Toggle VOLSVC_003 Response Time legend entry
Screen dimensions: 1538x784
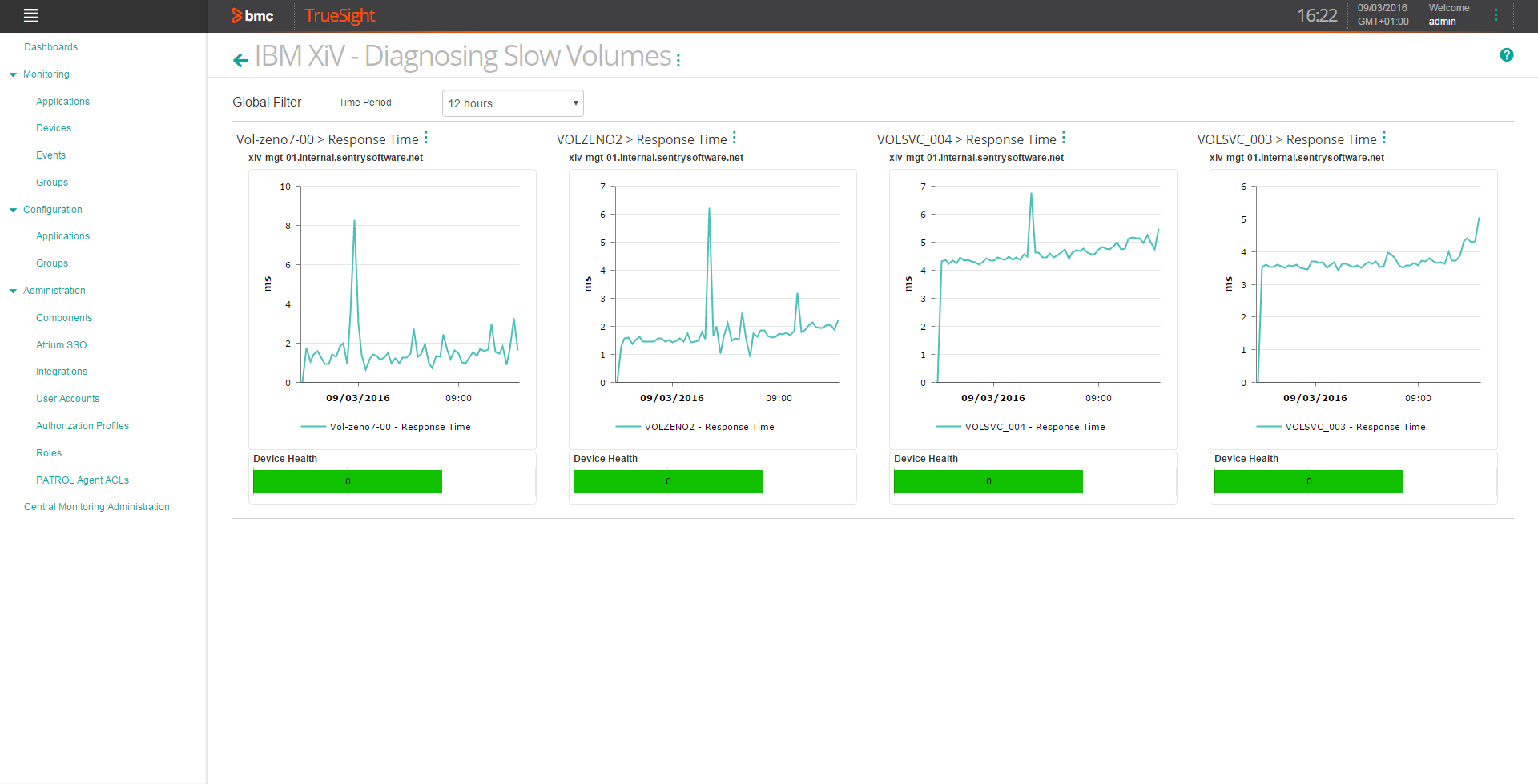[x=1341, y=427]
